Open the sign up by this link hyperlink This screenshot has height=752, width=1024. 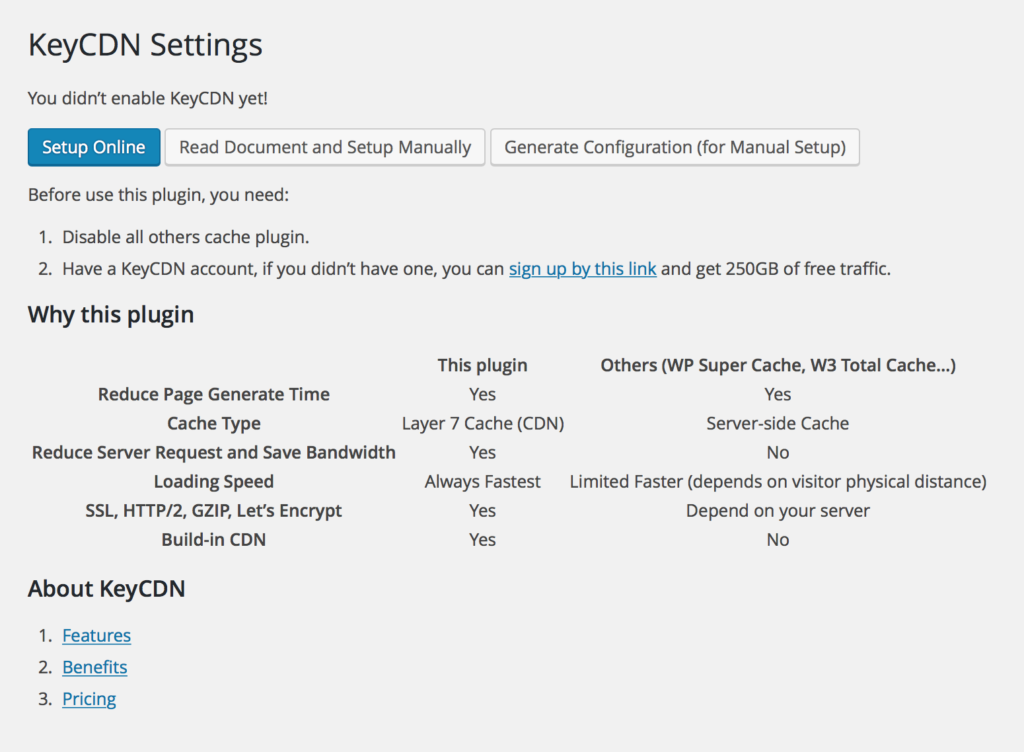click(x=582, y=268)
